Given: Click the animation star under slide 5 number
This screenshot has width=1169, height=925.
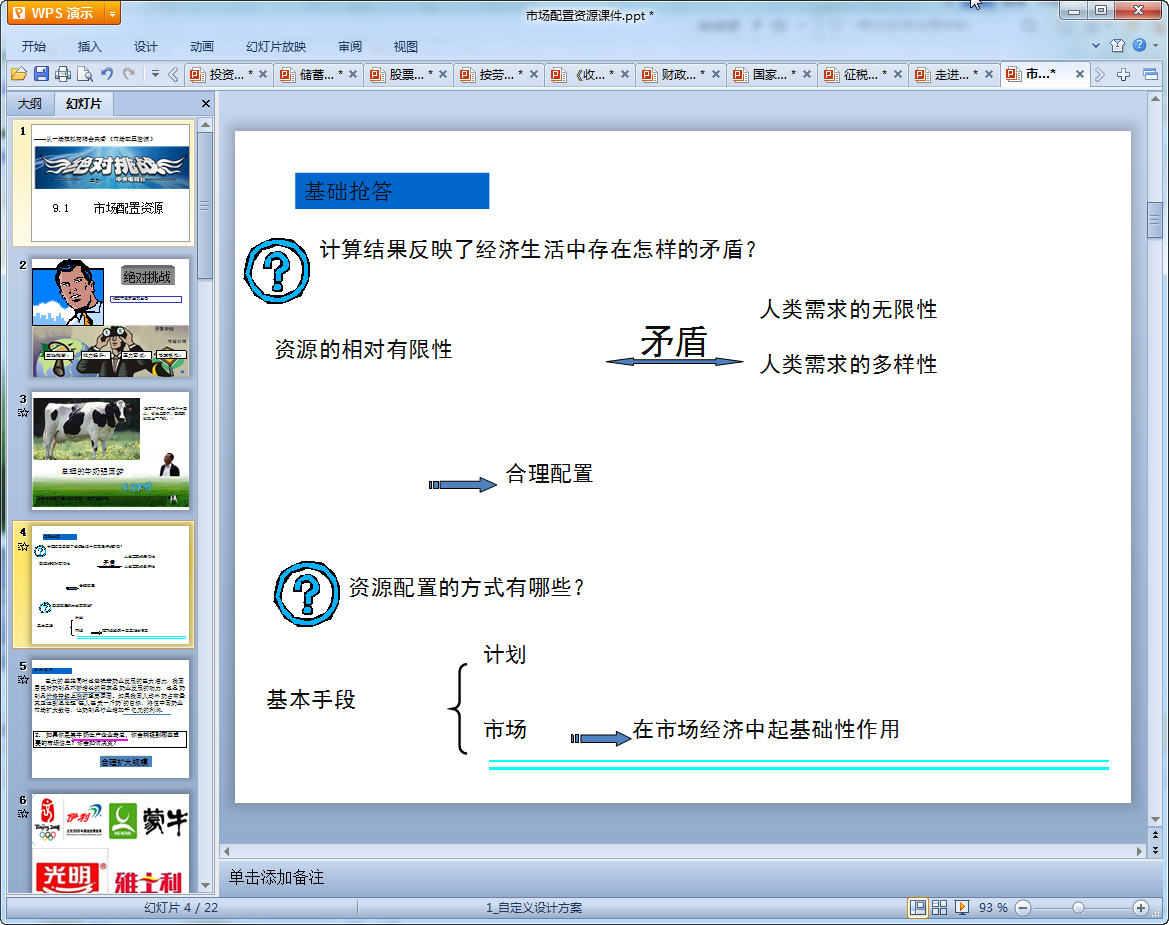Looking at the screenshot, I should tap(23, 680).
